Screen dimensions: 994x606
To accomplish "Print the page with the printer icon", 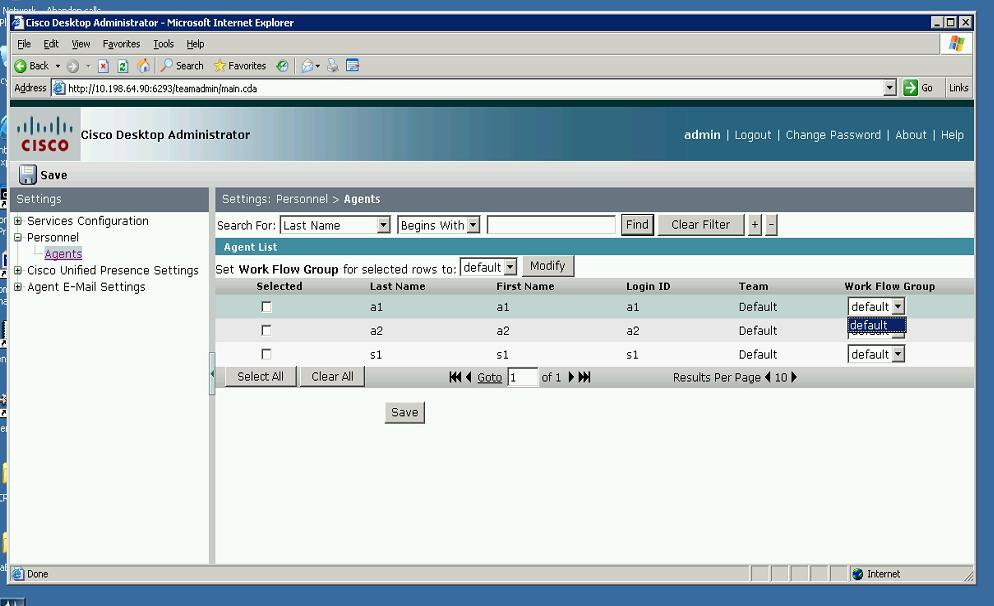I will (x=332, y=66).
